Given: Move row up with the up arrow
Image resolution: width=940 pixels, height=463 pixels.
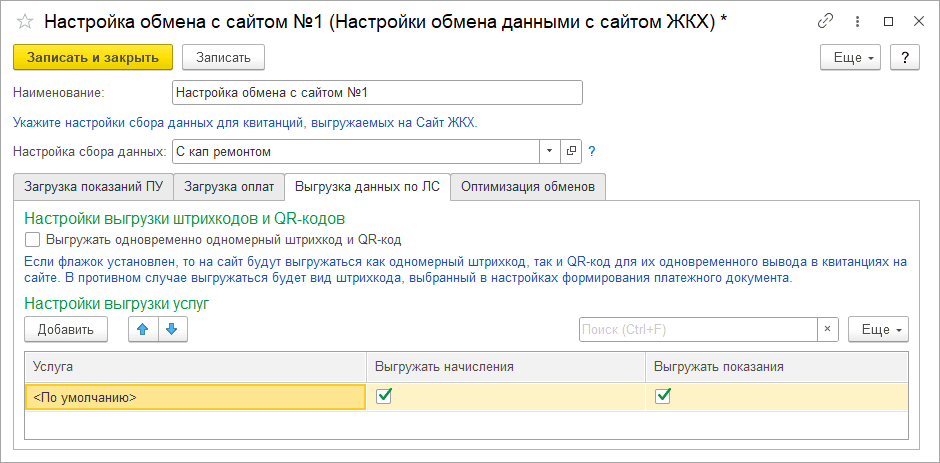Looking at the screenshot, I should click(x=142, y=329).
